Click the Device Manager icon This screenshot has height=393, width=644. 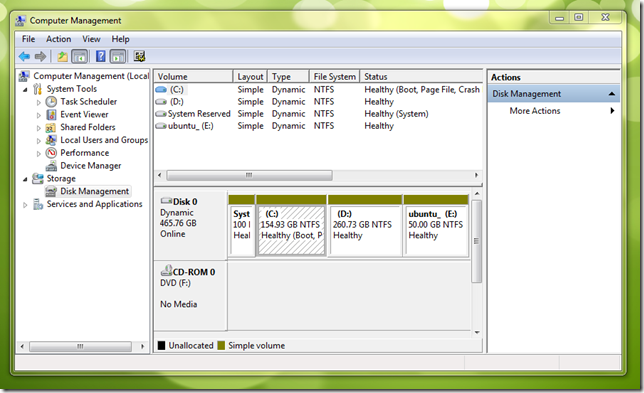coord(51,166)
